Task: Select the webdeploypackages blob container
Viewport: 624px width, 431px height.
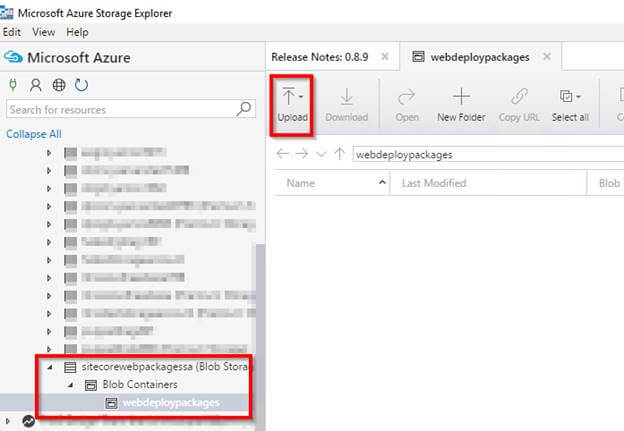Action: point(171,403)
